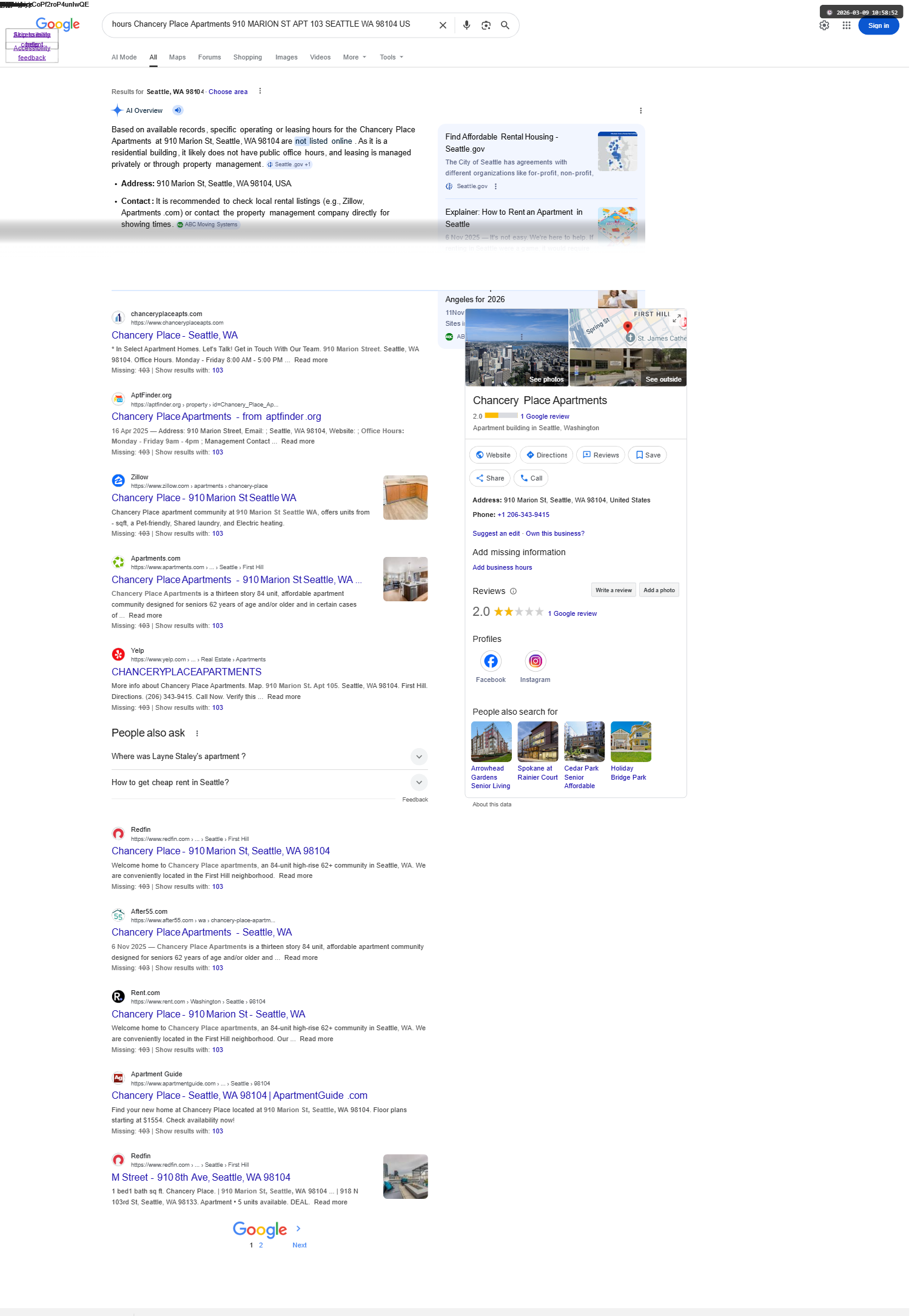Open Cedar Park Senior Affordable thumbnail

click(584, 741)
